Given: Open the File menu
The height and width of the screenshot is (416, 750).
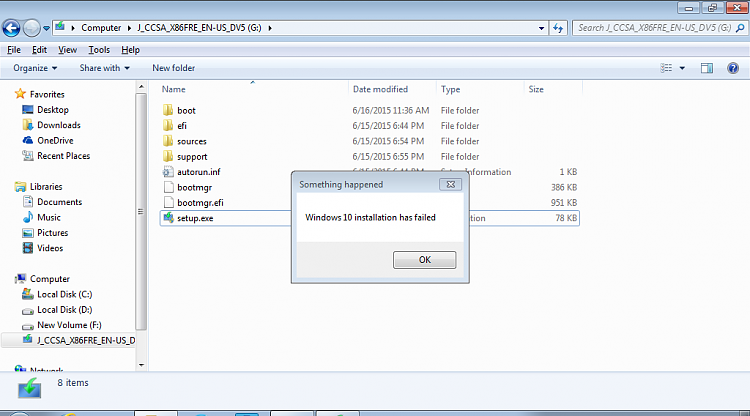Looking at the screenshot, I should [x=14, y=50].
